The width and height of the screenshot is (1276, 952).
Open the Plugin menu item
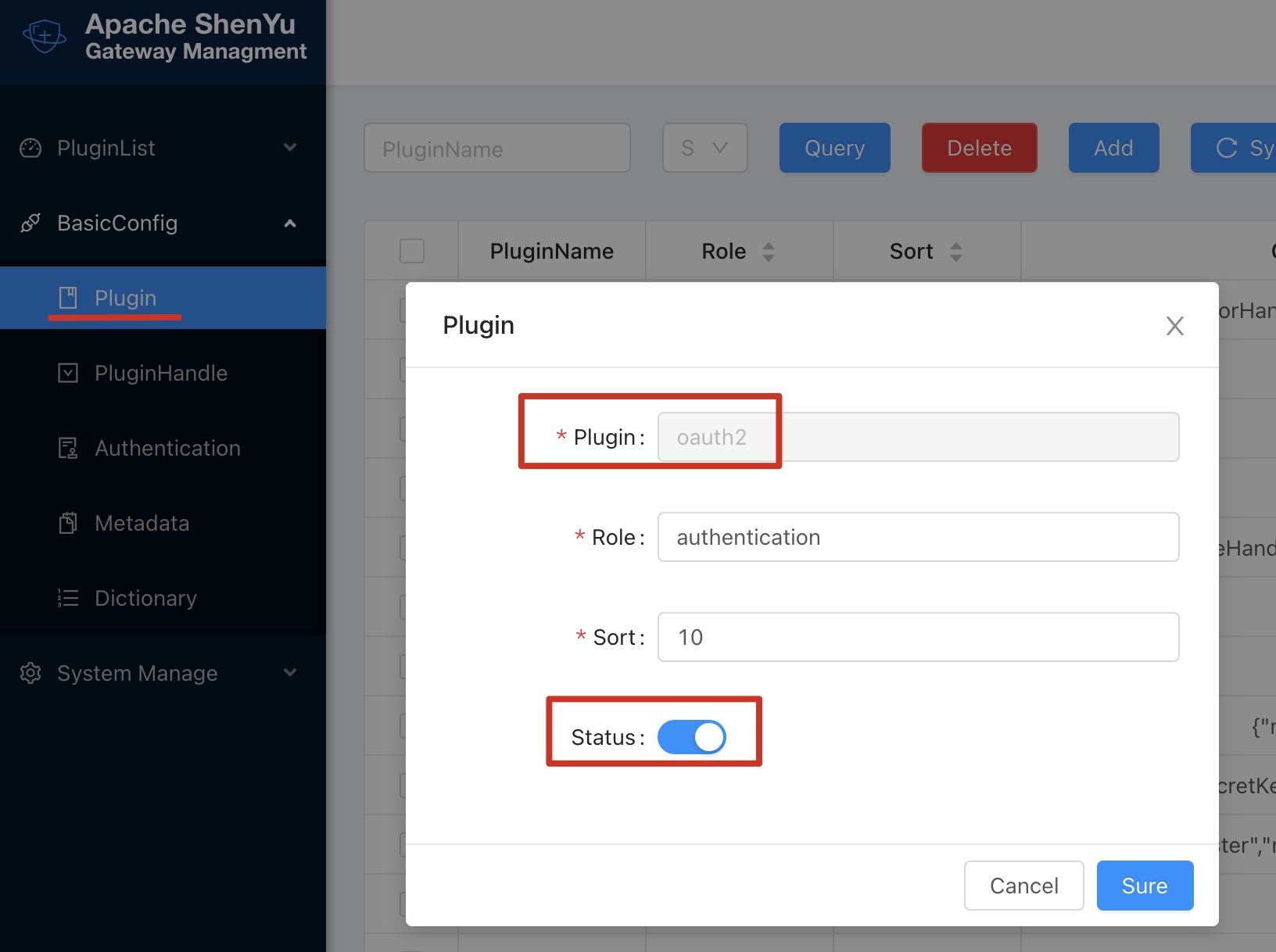125,298
